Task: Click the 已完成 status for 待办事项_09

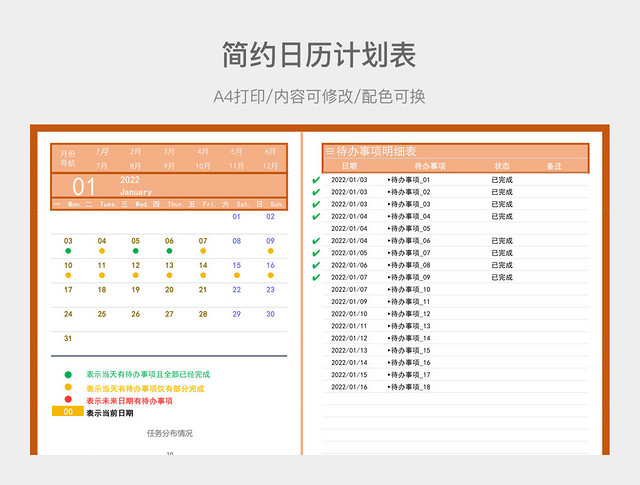Action: click(502, 278)
